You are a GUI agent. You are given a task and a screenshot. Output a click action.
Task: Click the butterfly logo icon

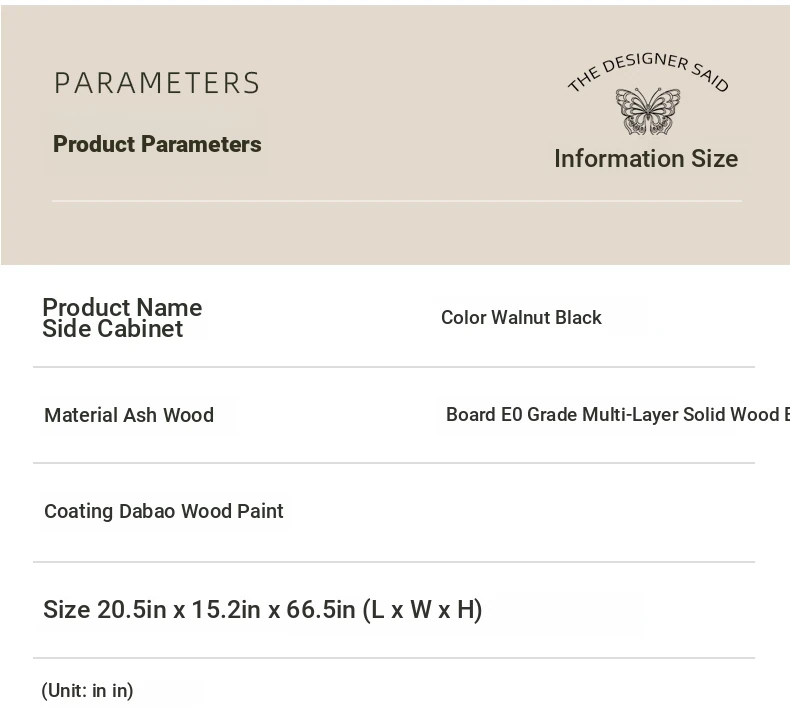[648, 111]
